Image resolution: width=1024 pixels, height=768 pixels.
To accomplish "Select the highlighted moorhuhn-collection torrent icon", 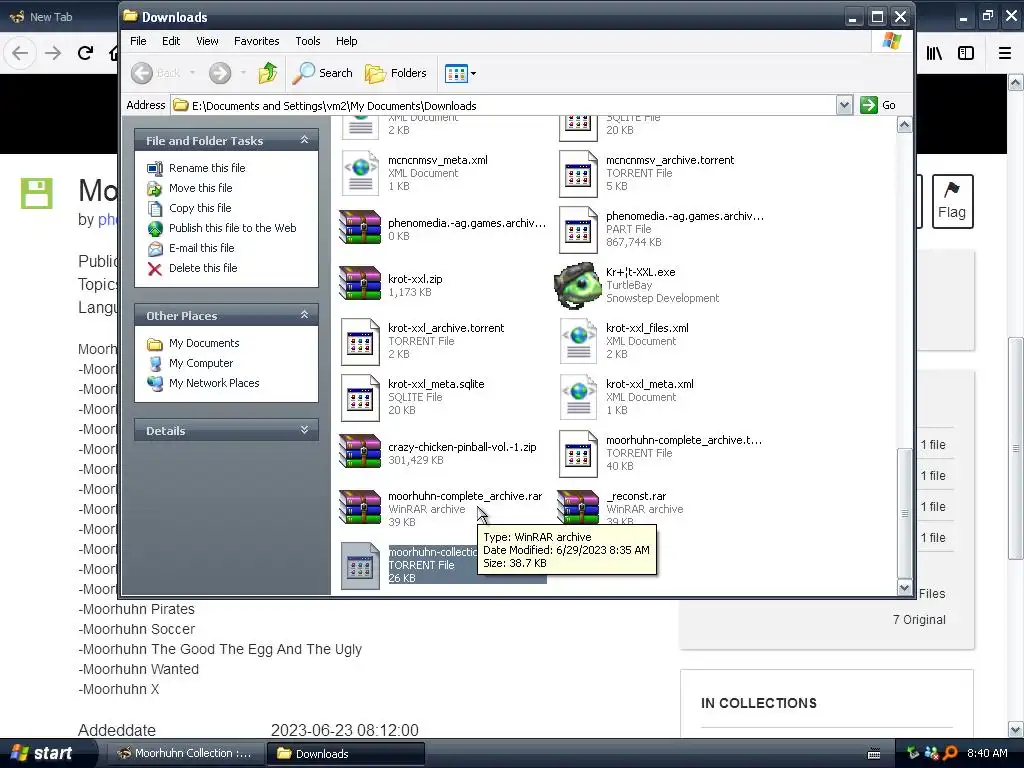I will point(360,566).
